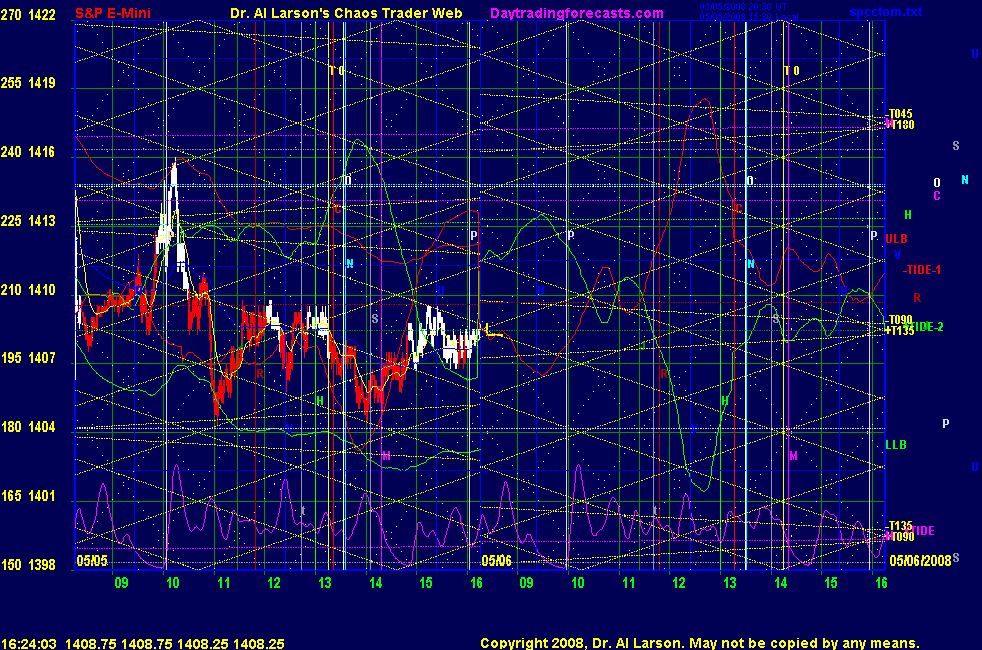Click the 05/06/2008 date label
Image resolution: width=982 pixels, height=650 pixels.
click(920, 561)
